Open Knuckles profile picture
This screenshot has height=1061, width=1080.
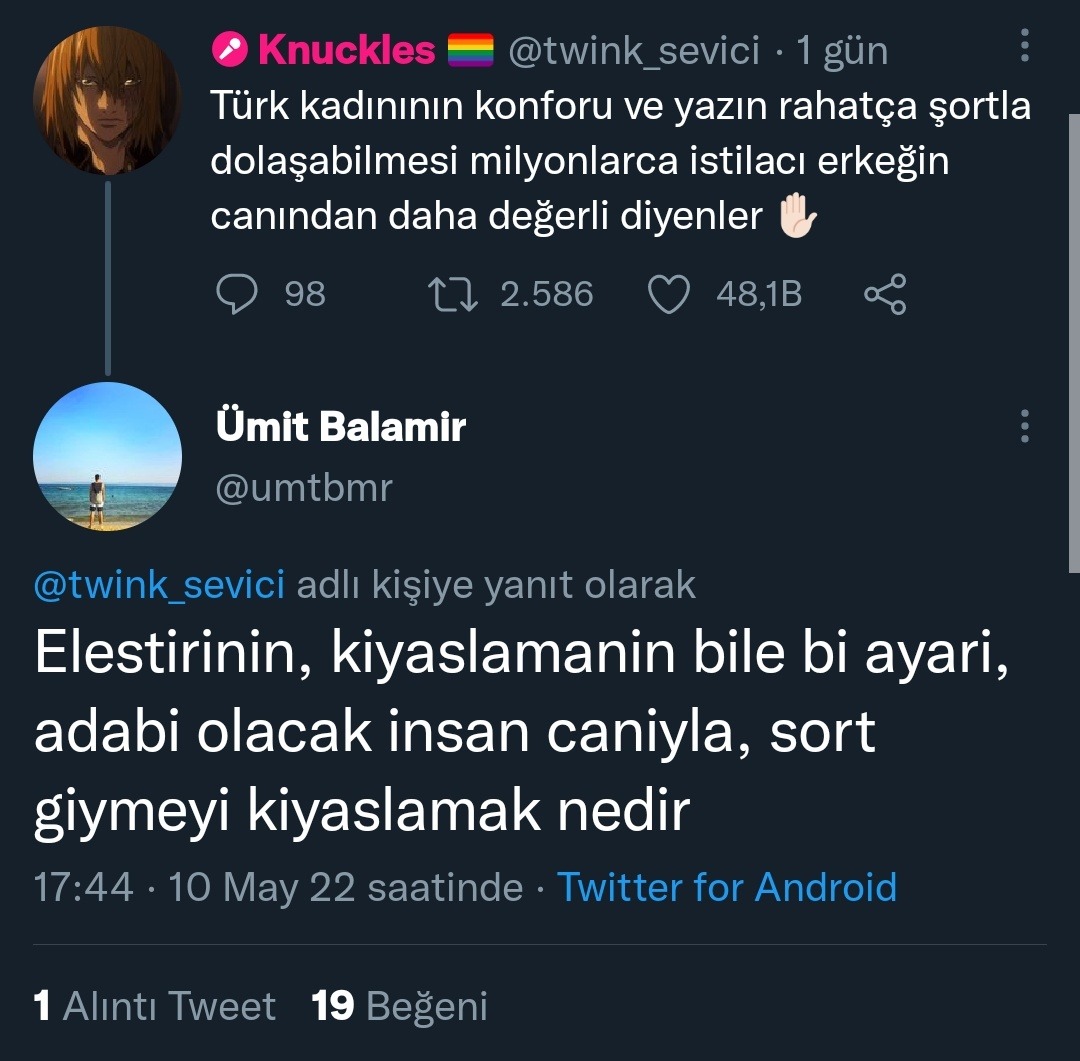[x=106, y=100]
